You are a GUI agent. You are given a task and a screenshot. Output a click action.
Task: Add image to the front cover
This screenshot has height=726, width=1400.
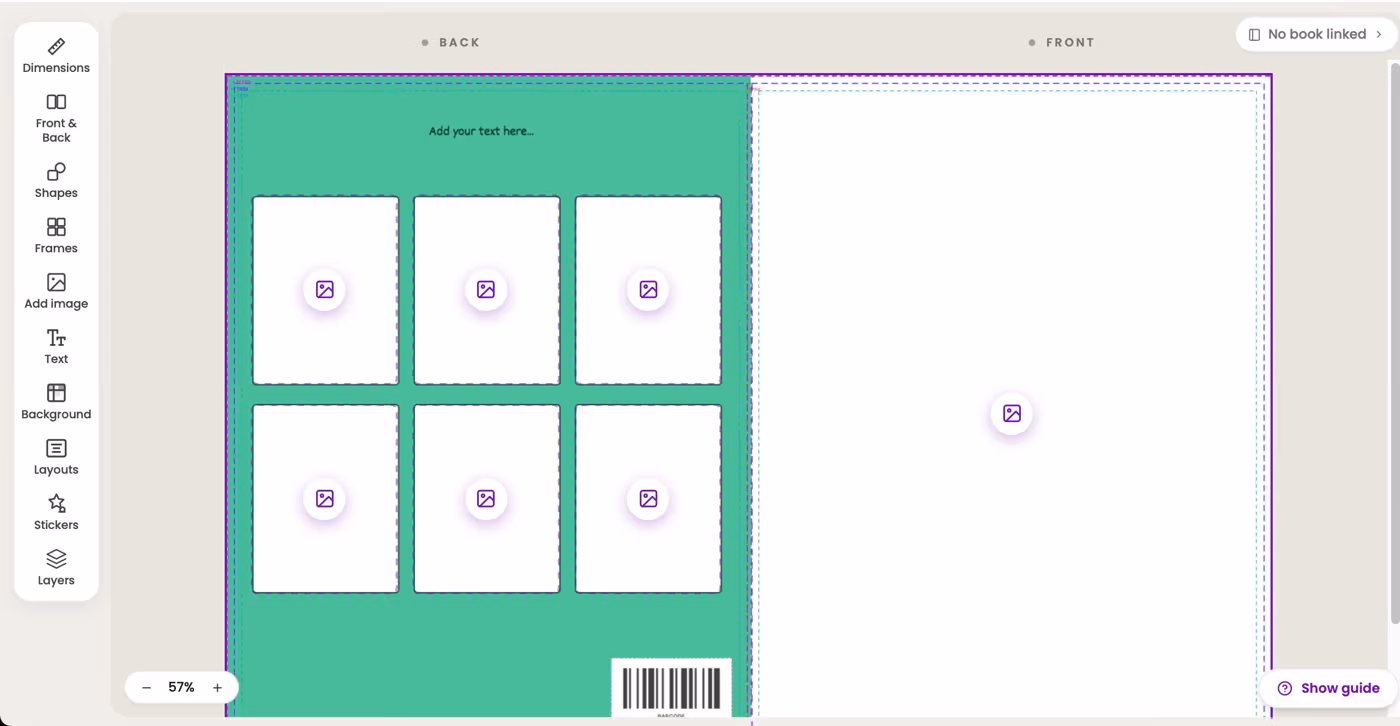1012,413
